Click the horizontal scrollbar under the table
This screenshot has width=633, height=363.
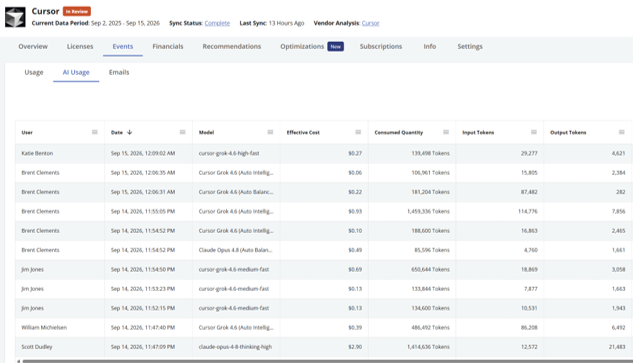pos(327,361)
